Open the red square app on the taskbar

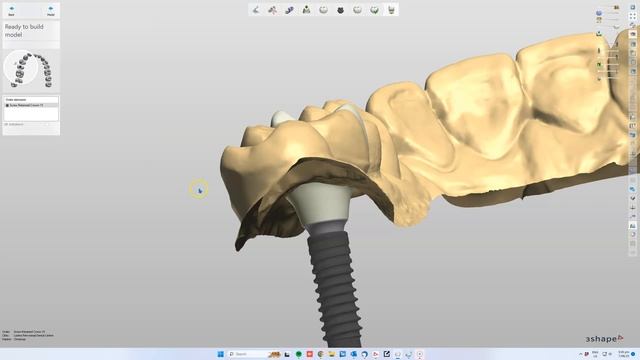(x=310, y=354)
